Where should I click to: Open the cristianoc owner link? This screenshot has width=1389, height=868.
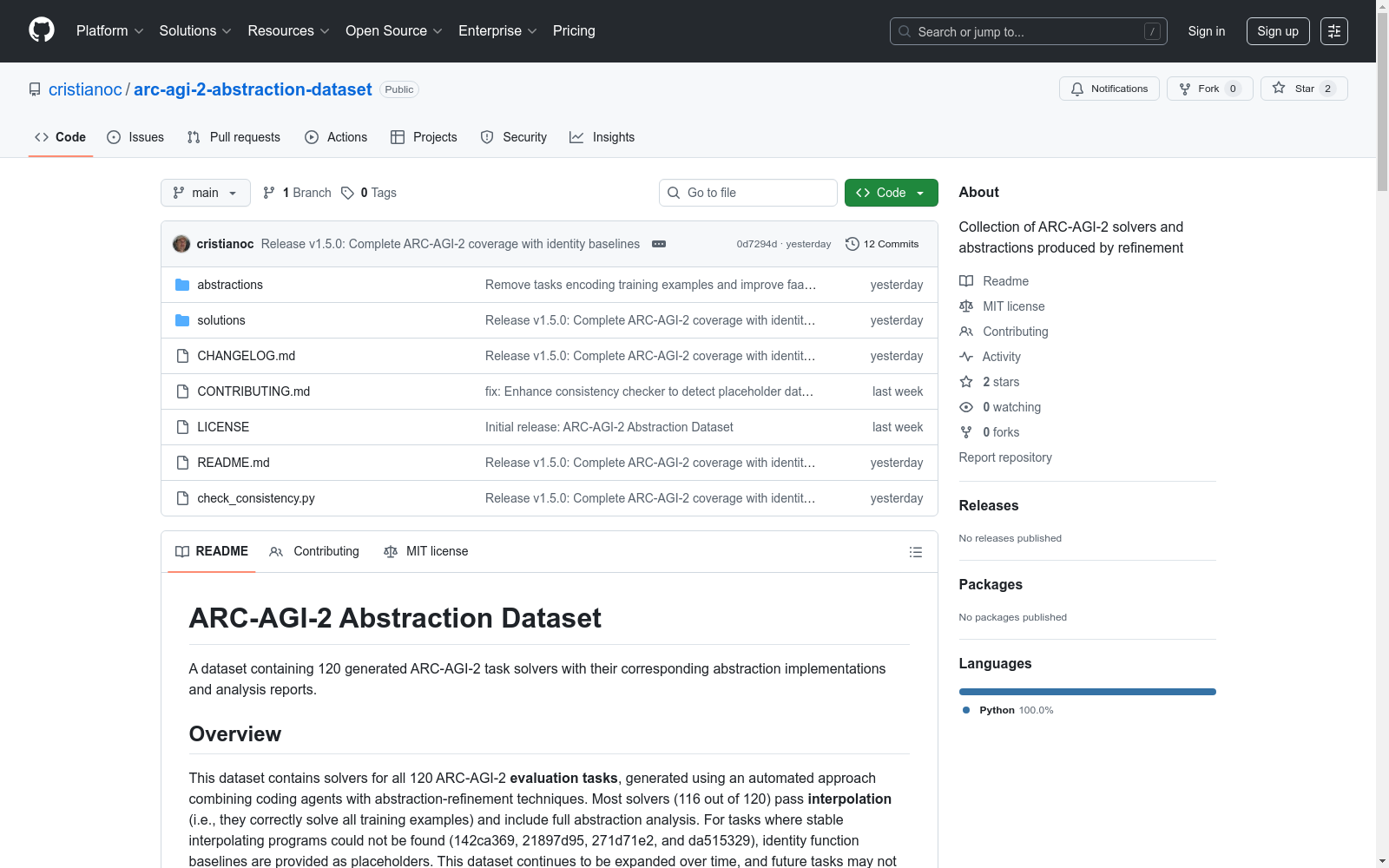85,89
